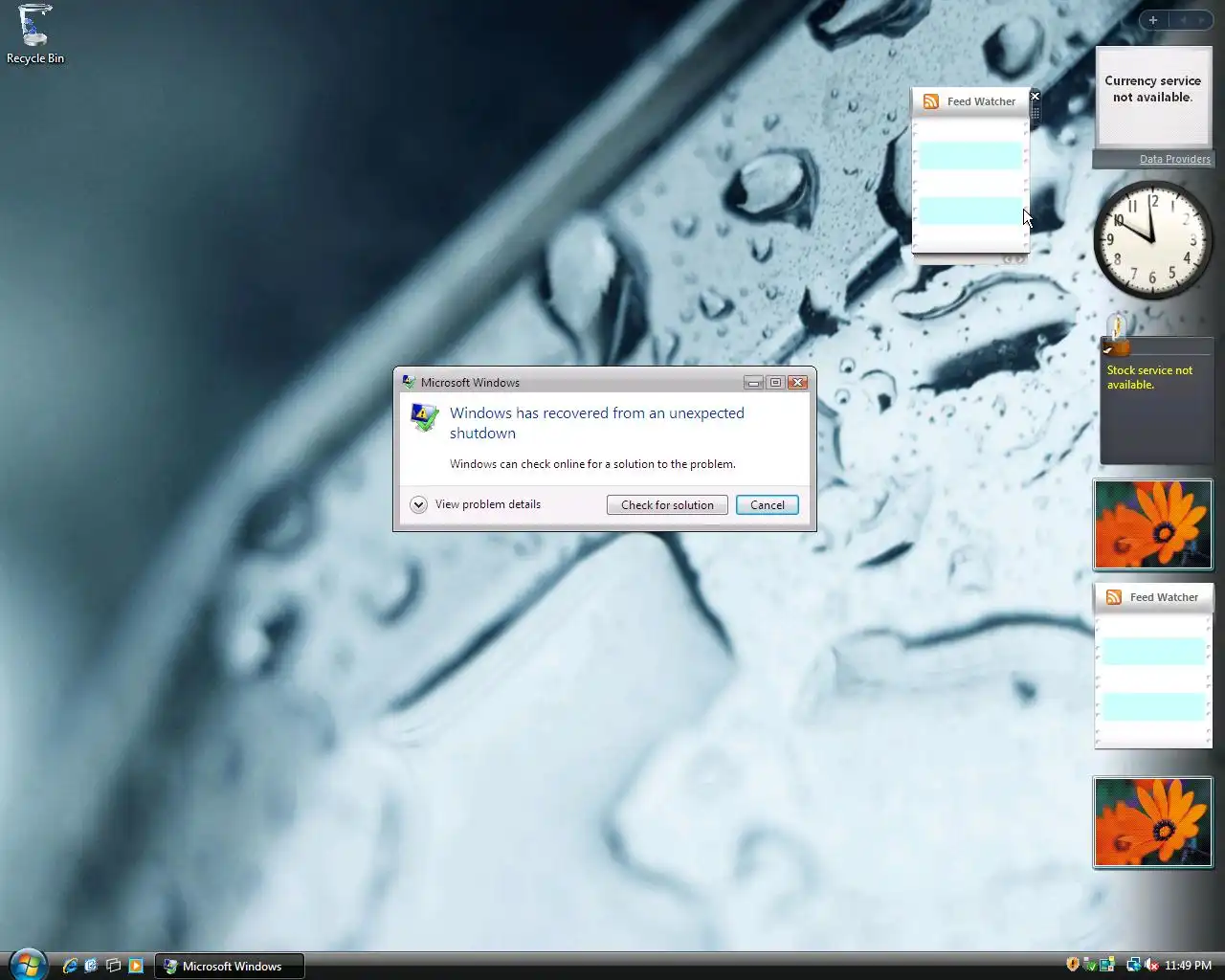Close the floating Feed Watcher gadget
The height and width of the screenshot is (980, 1225).
coord(1035,96)
